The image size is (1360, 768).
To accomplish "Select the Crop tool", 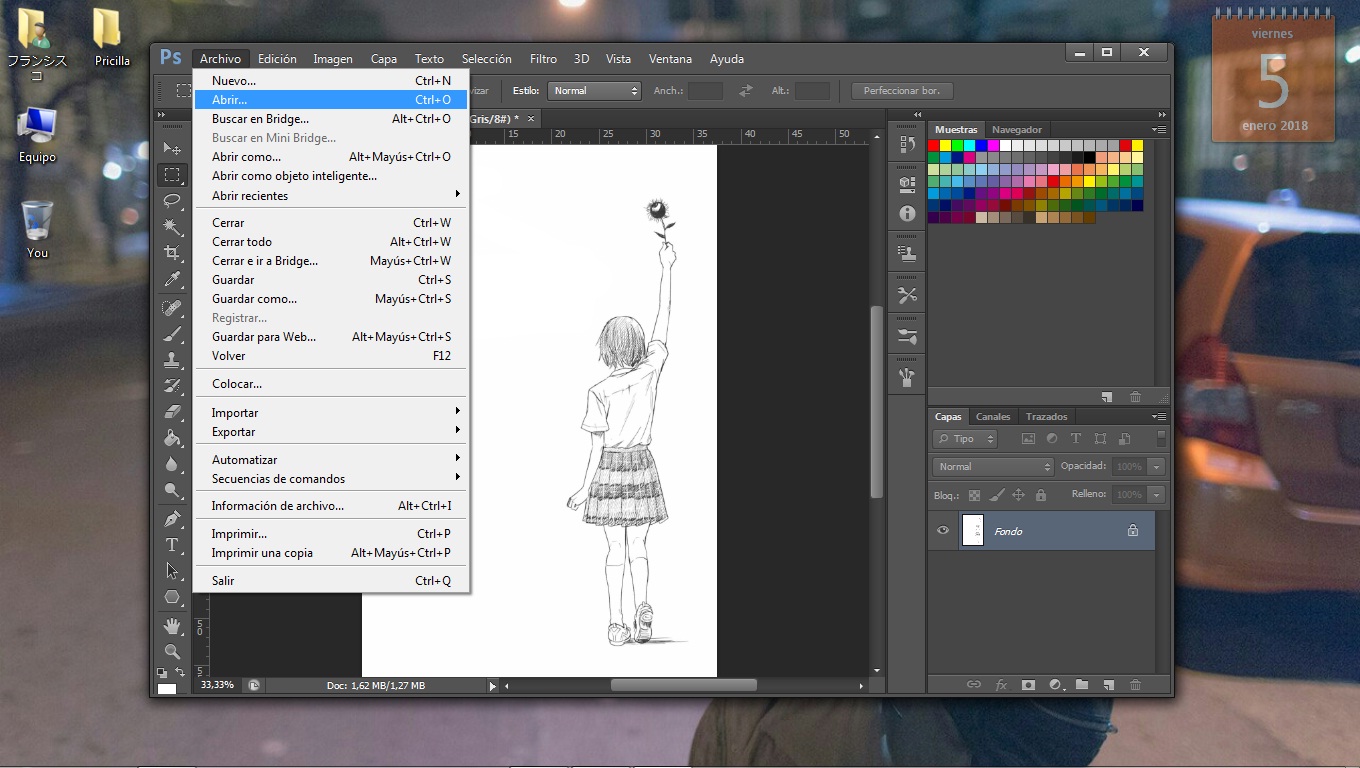I will [x=172, y=253].
